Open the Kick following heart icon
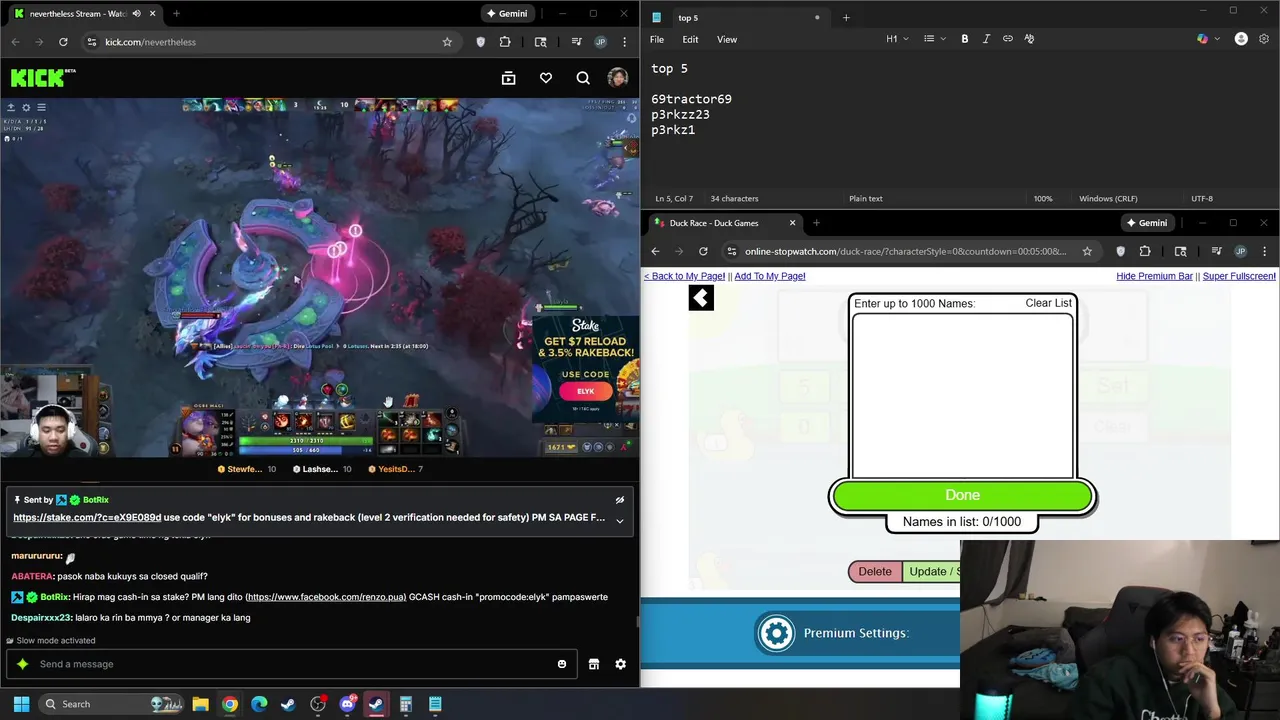The image size is (1280, 720). point(546,78)
